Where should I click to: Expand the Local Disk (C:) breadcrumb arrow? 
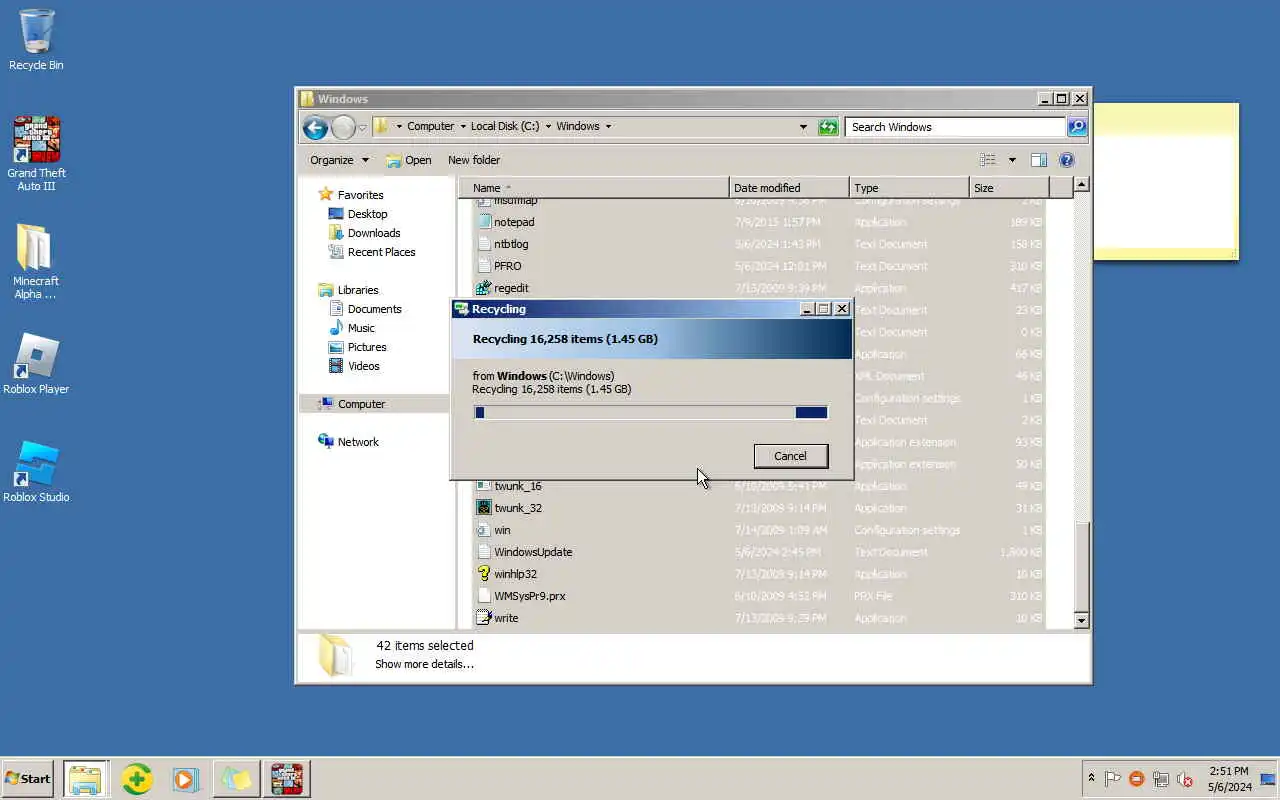pos(548,127)
